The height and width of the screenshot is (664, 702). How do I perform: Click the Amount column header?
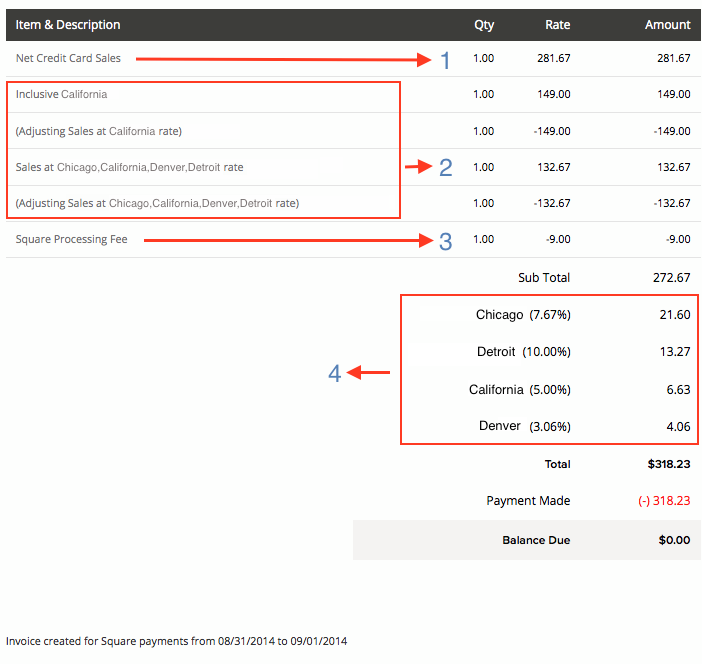[x=667, y=25]
